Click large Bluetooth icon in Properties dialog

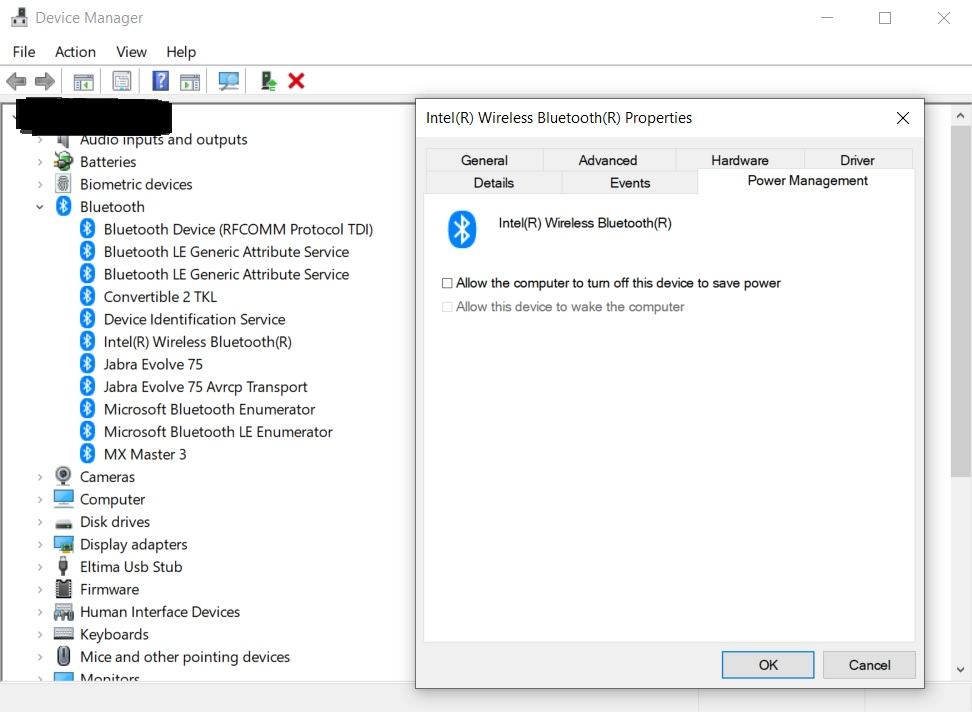click(x=462, y=229)
